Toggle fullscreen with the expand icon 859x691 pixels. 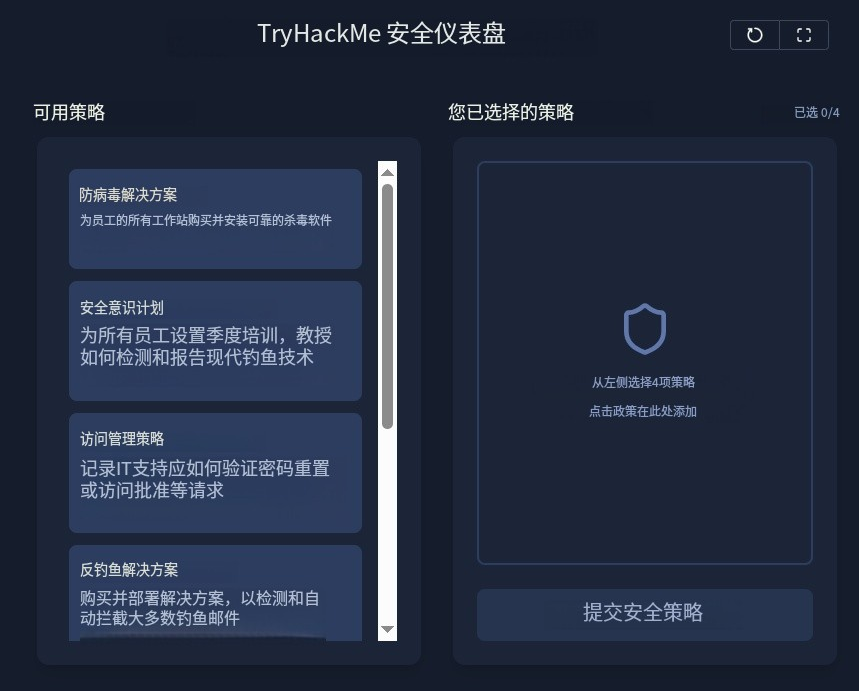pos(804,35)
